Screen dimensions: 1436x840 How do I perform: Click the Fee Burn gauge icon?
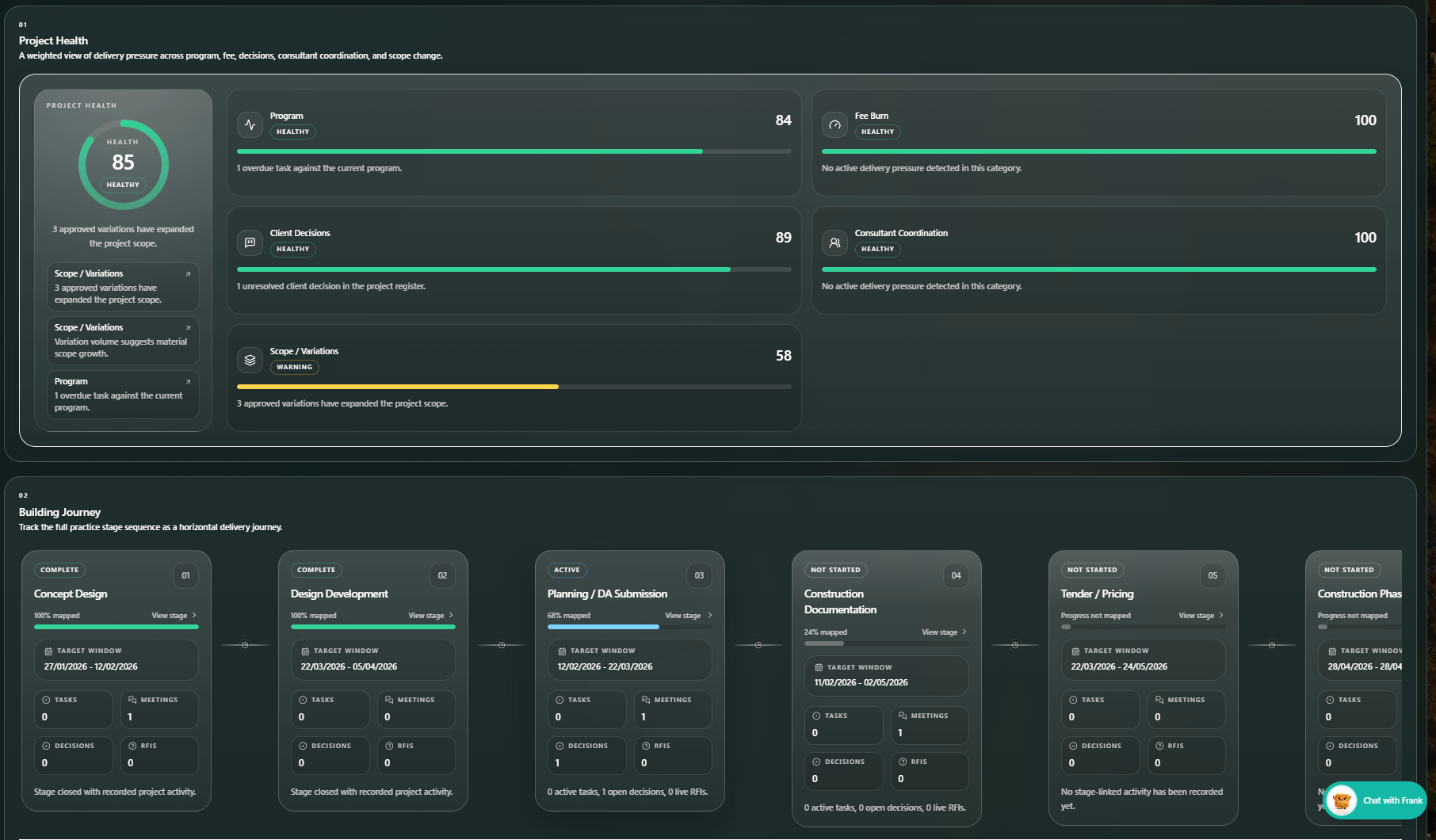point(834,124)
